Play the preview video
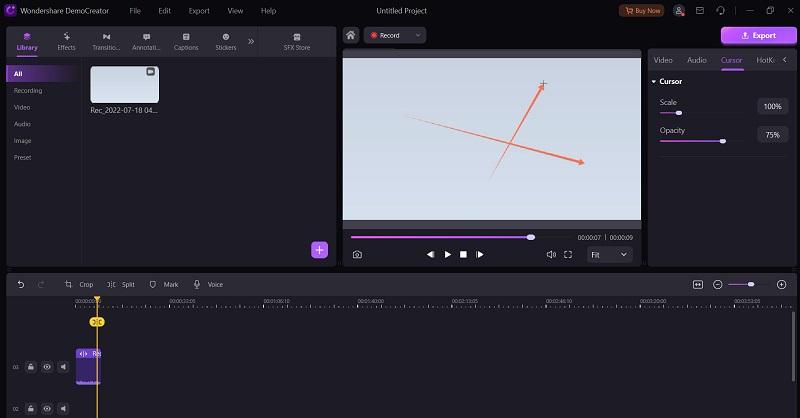The width and height of the screenshot is (800, 418). (x=447, y=254)
